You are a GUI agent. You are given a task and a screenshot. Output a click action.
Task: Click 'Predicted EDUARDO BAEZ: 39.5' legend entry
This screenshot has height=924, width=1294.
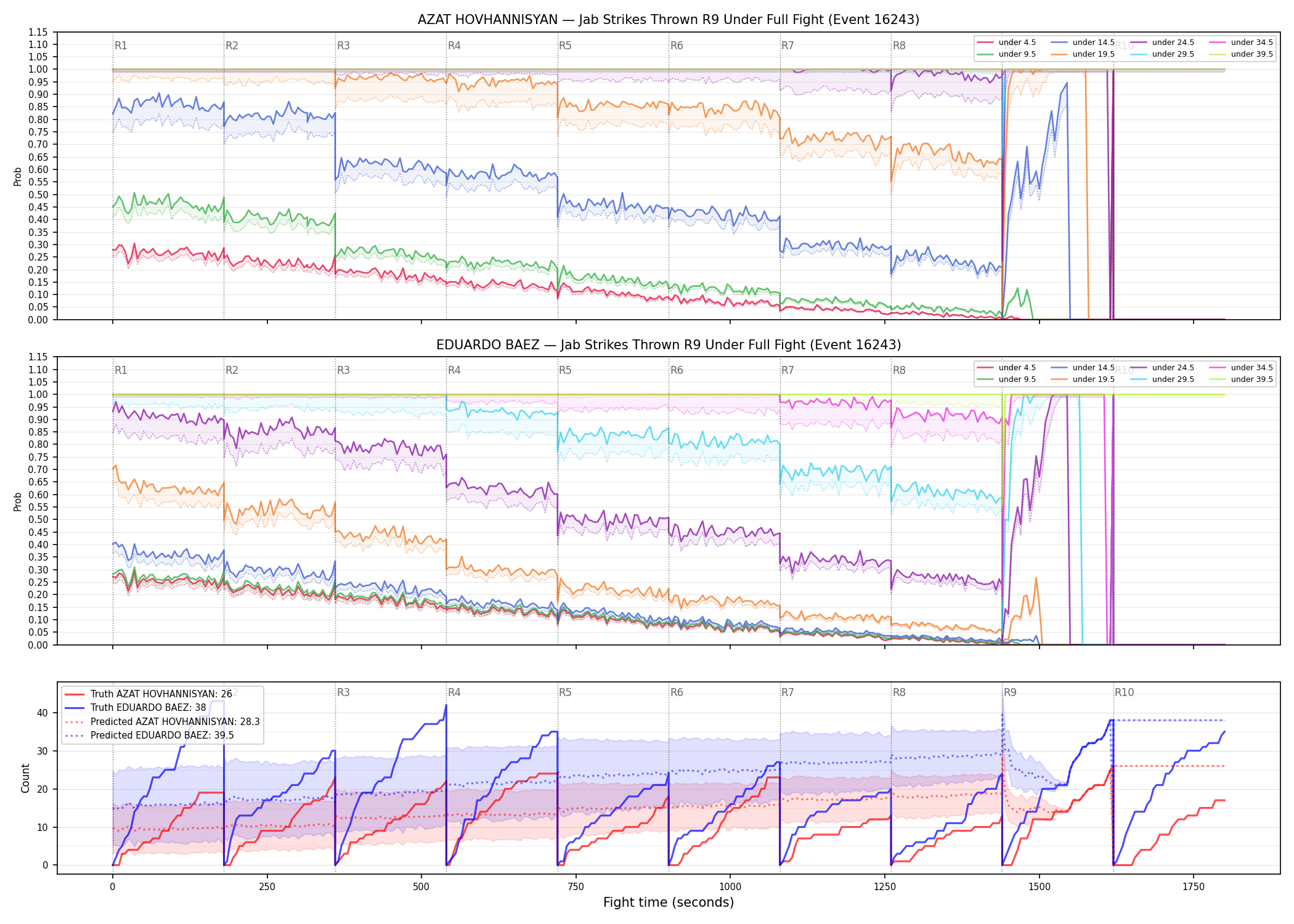[149, 736]
